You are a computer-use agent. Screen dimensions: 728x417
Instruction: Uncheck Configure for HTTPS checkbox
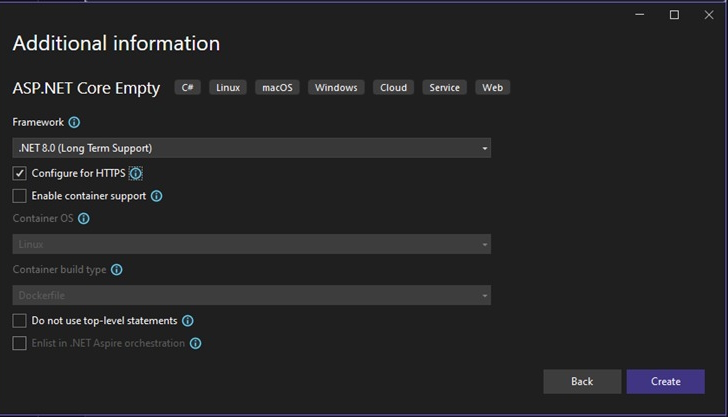(x=20, y=173)
